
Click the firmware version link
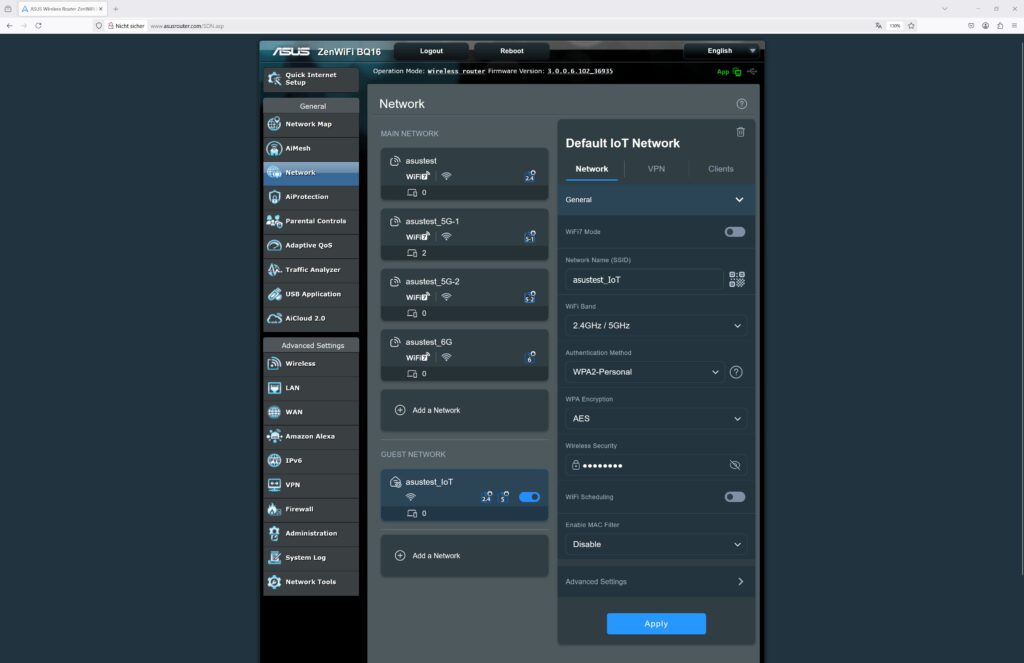click(x=580, y=71)
